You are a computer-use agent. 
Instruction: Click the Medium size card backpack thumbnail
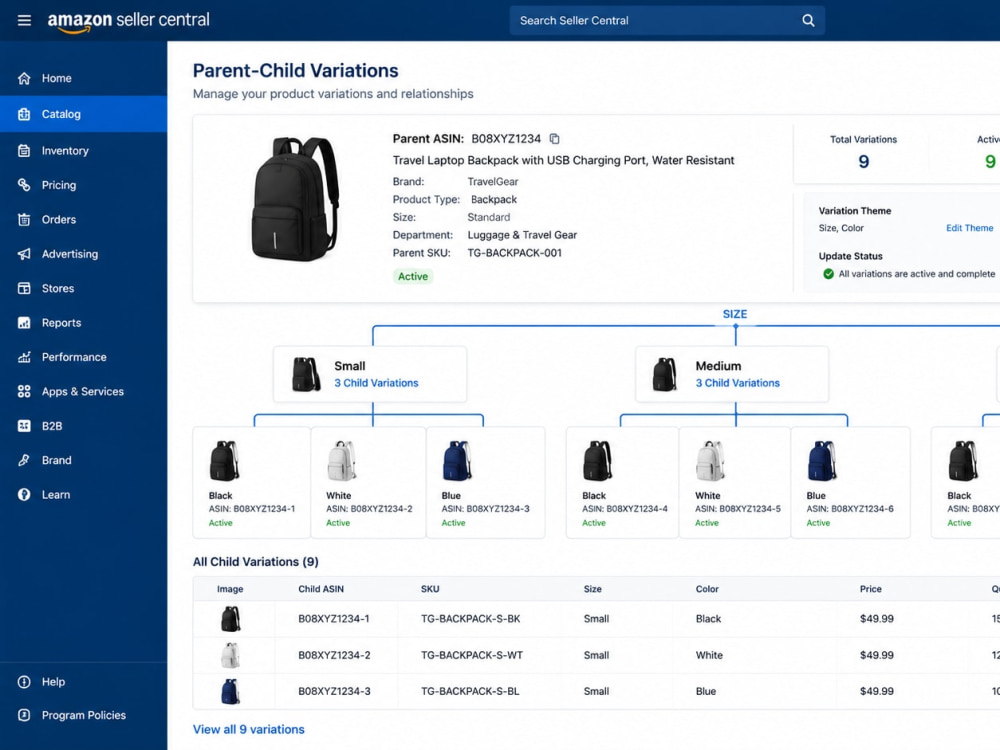(x=665, y=374)
